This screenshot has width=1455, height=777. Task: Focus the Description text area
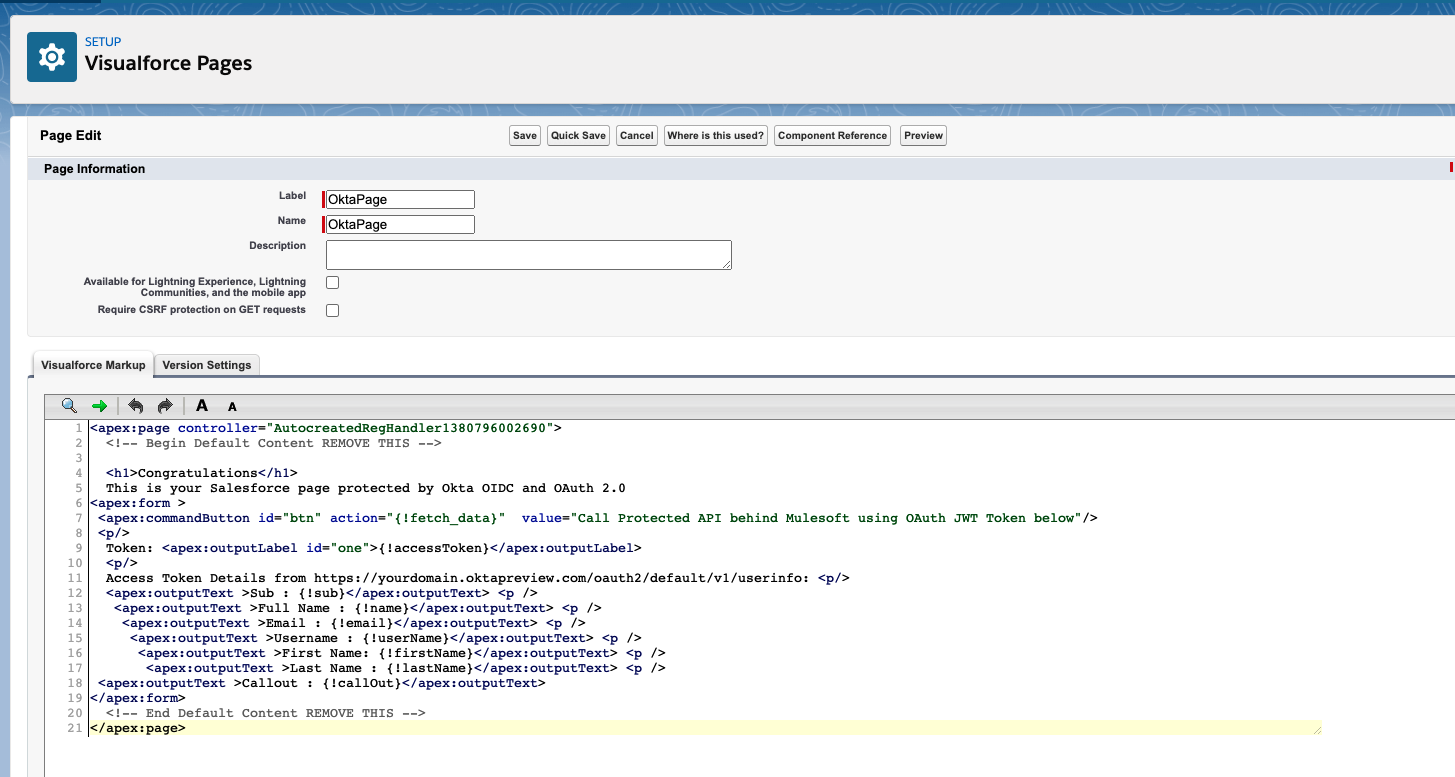coord(529,254)
